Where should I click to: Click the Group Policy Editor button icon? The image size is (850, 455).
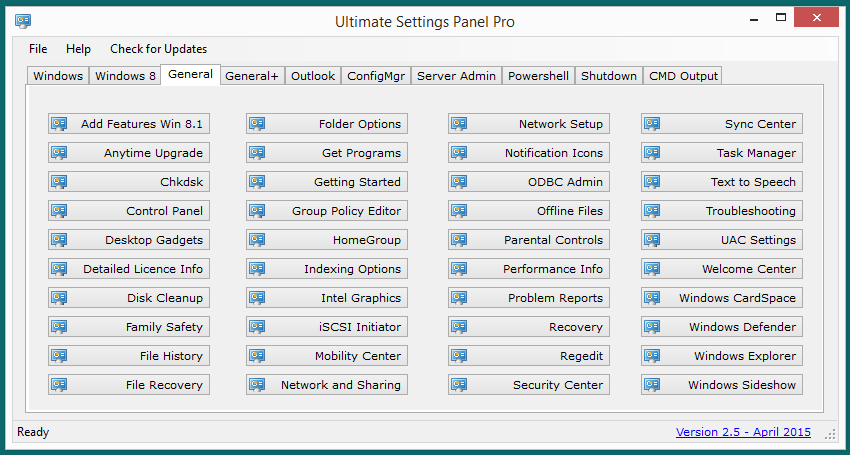pos(257,211)
